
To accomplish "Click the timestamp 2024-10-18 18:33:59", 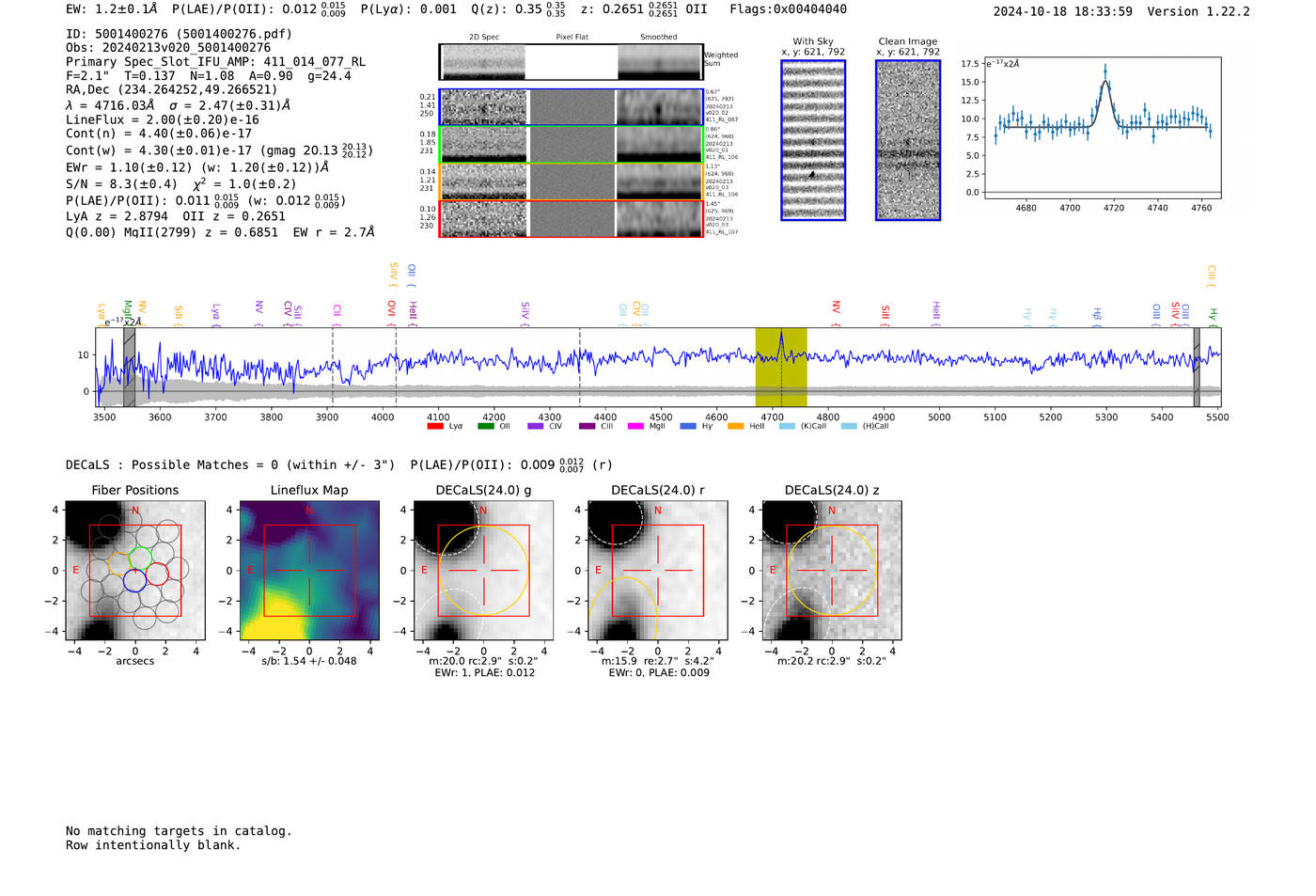I will point(1063,11).
